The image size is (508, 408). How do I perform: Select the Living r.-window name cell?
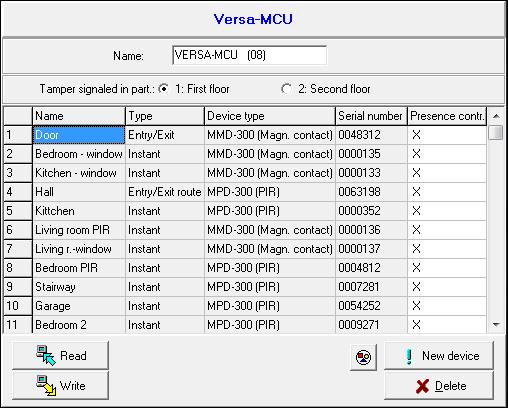click(79, 249)
